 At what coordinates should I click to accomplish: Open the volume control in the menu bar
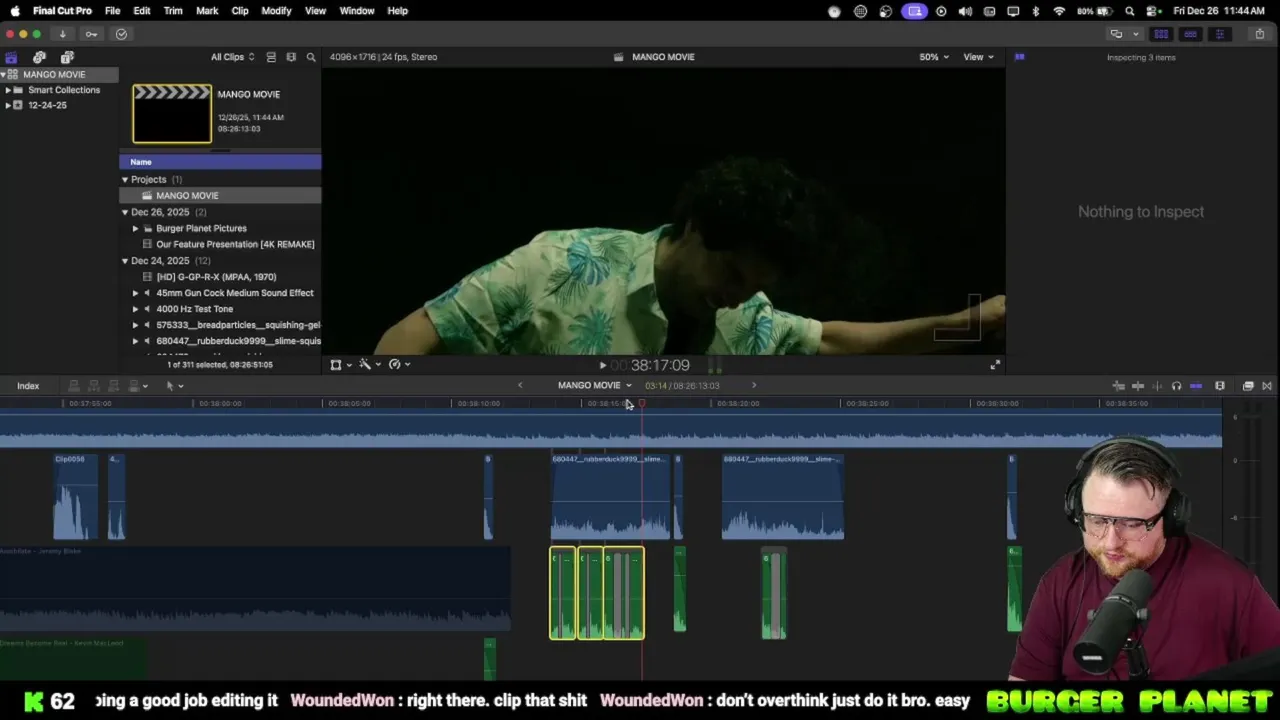coord(965,11)
